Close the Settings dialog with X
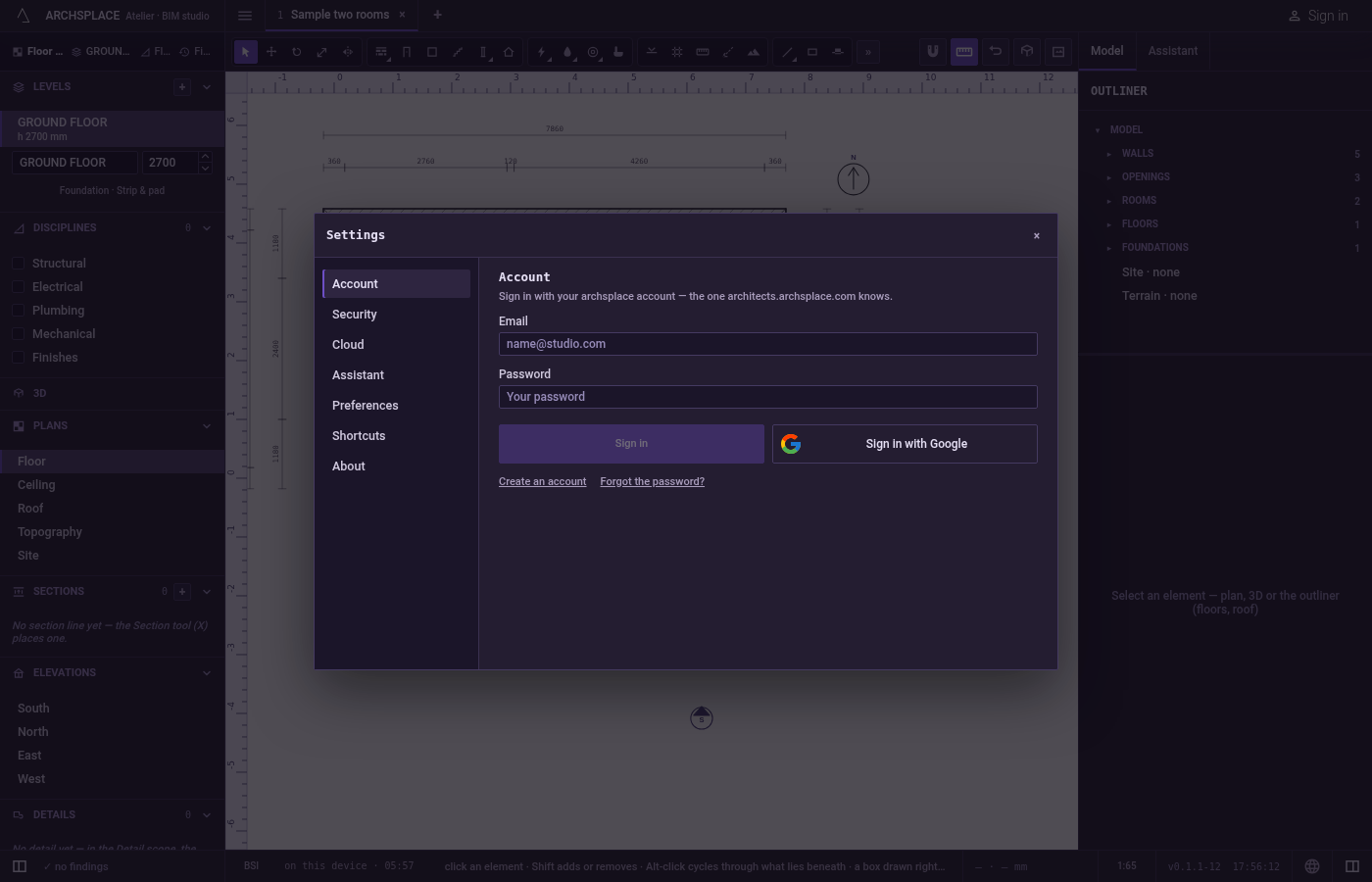 1037,235
